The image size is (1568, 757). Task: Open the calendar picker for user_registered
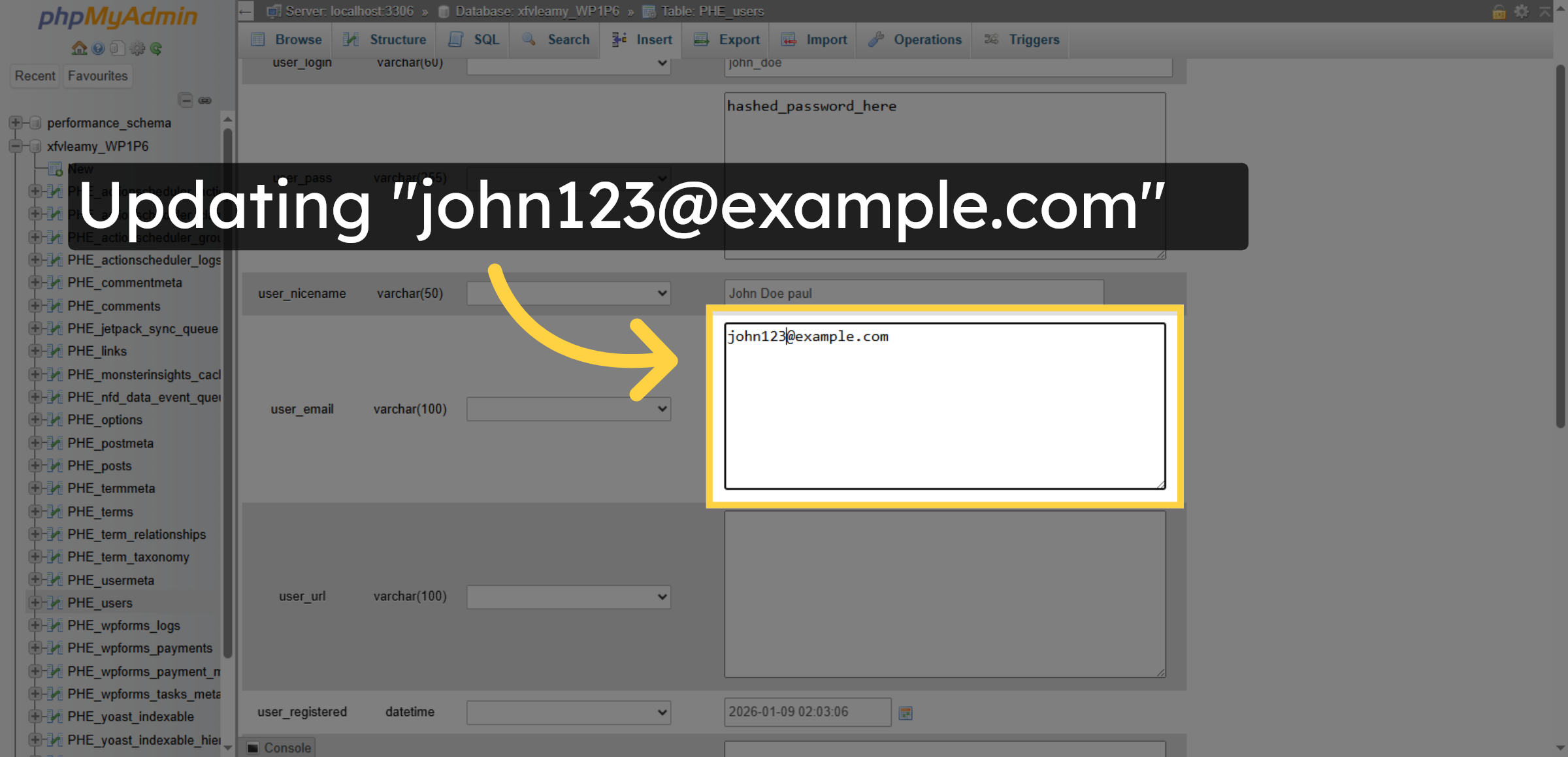click(x=906, y=712)
